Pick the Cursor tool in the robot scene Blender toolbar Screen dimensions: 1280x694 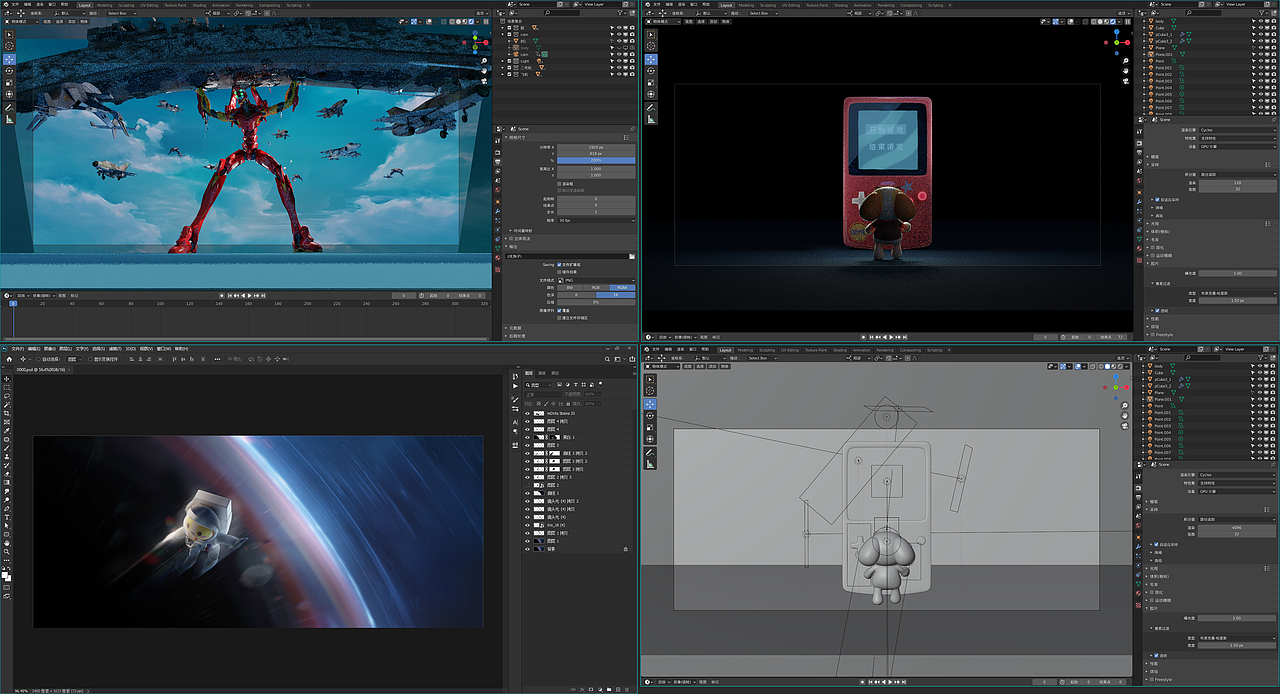[9, 46]
